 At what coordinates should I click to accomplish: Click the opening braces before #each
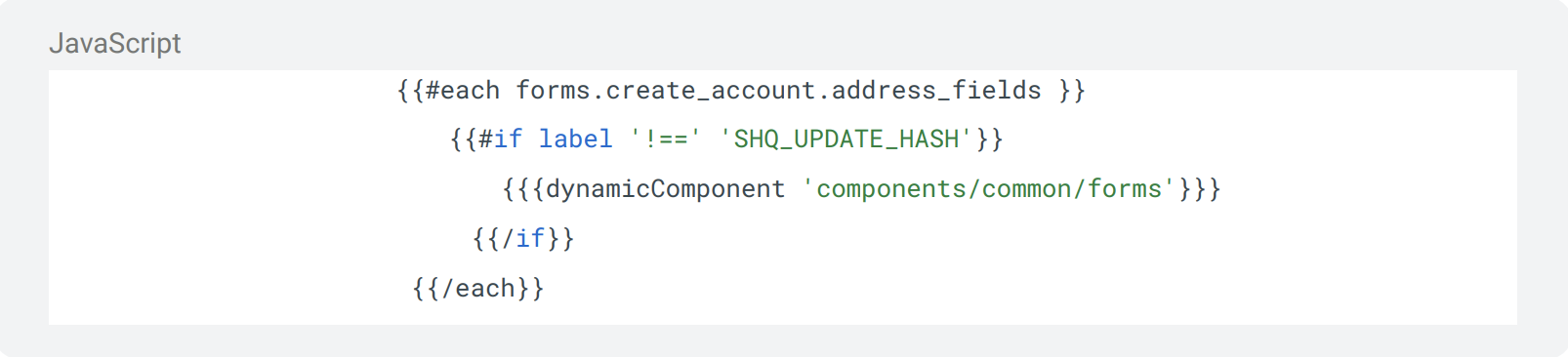click(x=411, y=91)
